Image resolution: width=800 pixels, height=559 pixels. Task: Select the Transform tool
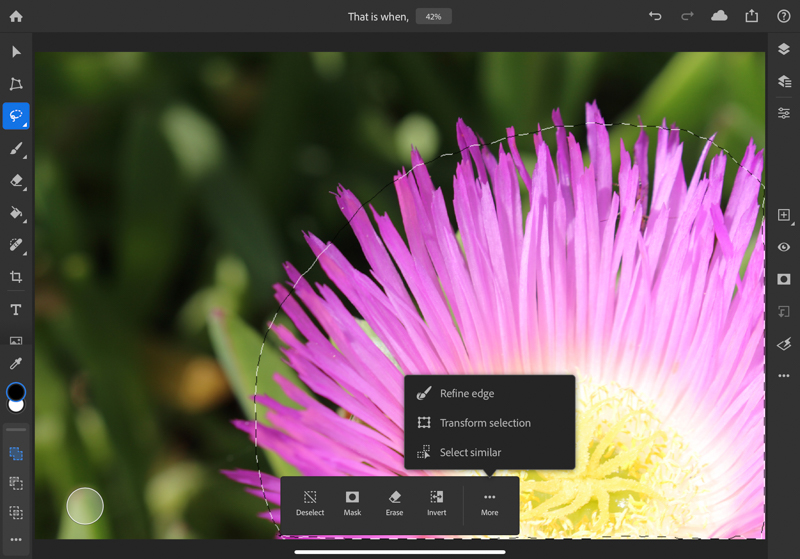point(16,84)
